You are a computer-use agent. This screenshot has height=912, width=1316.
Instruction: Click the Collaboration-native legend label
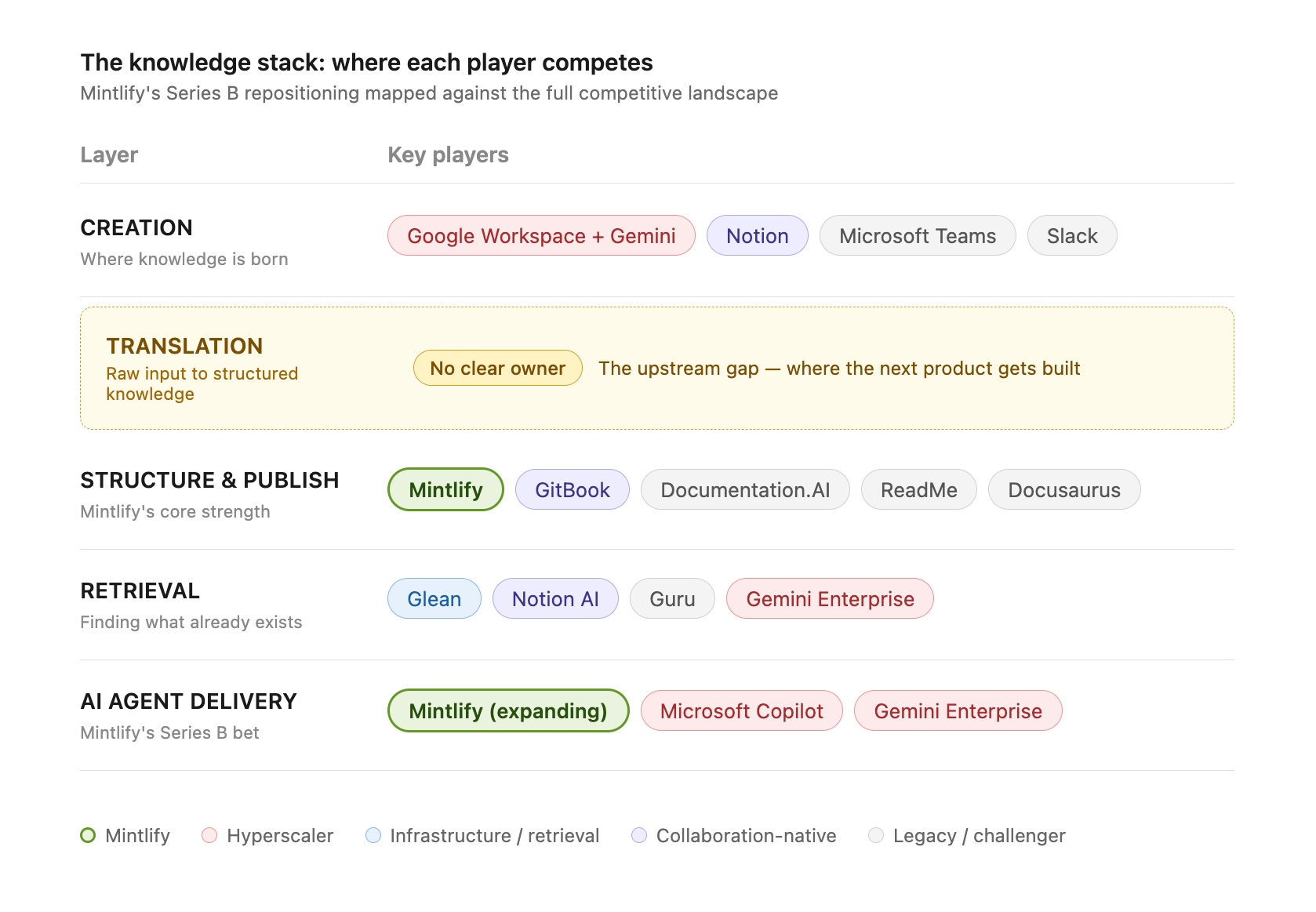(x=746, y=835)
